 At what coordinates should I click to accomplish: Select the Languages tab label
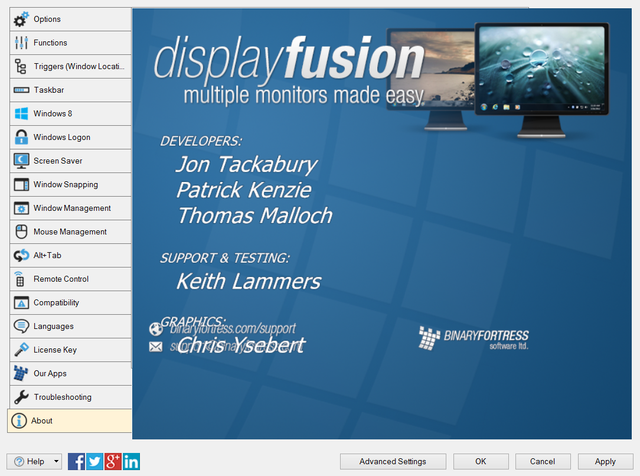[53, 326]
